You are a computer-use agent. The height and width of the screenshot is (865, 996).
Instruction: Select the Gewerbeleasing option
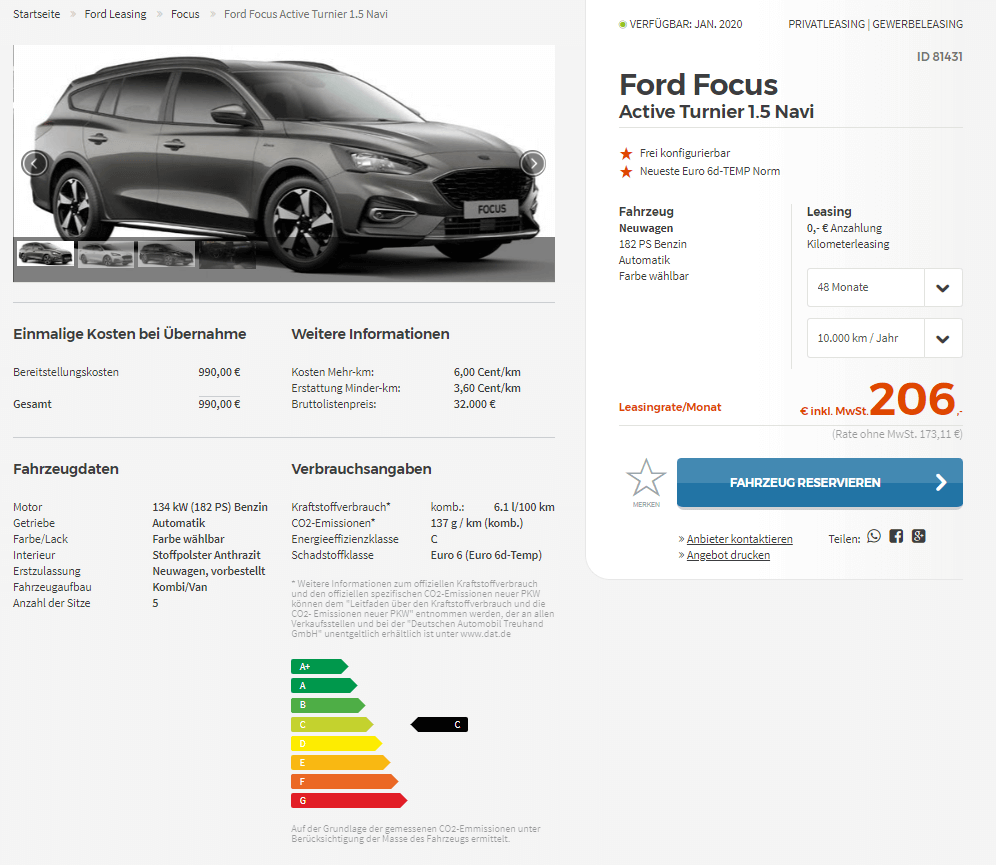click(x=917, y=24)
